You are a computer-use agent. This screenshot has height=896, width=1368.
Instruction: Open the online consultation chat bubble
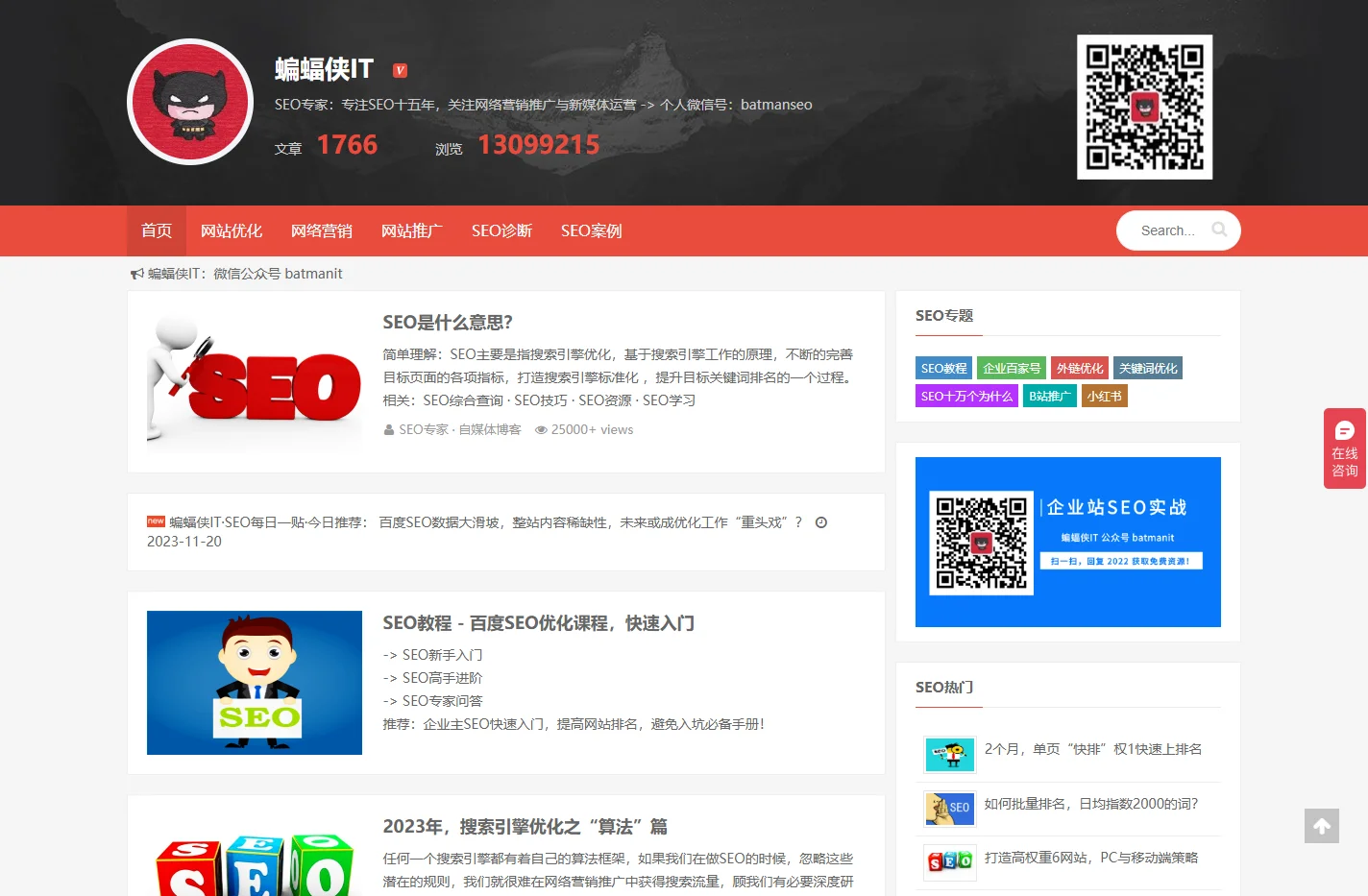pyautogui.click(x=1345, y=448)
